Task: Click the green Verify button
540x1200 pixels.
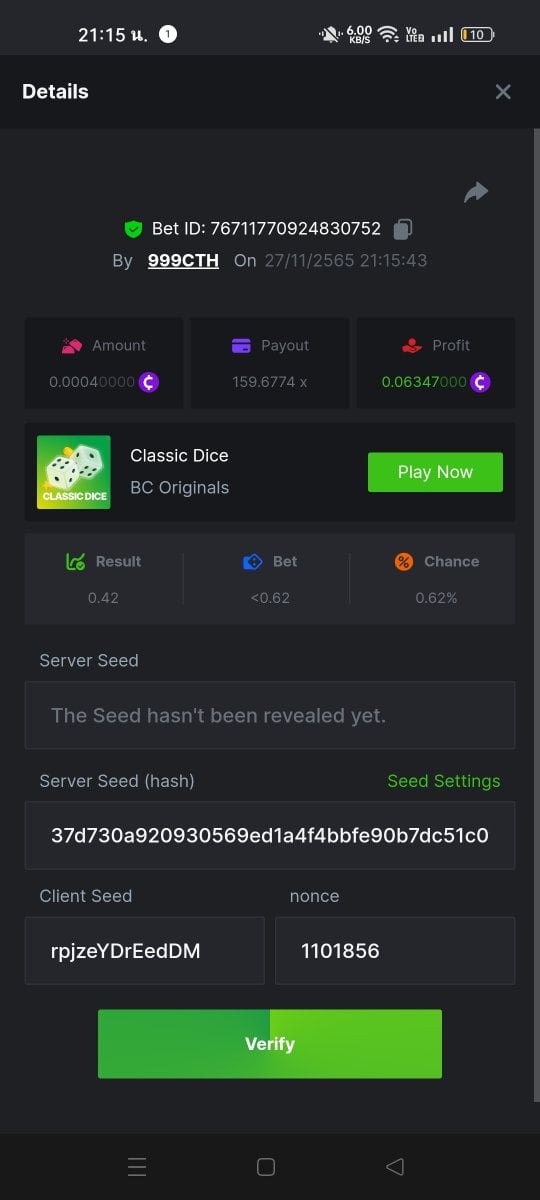Action: tap(270, 1044)
